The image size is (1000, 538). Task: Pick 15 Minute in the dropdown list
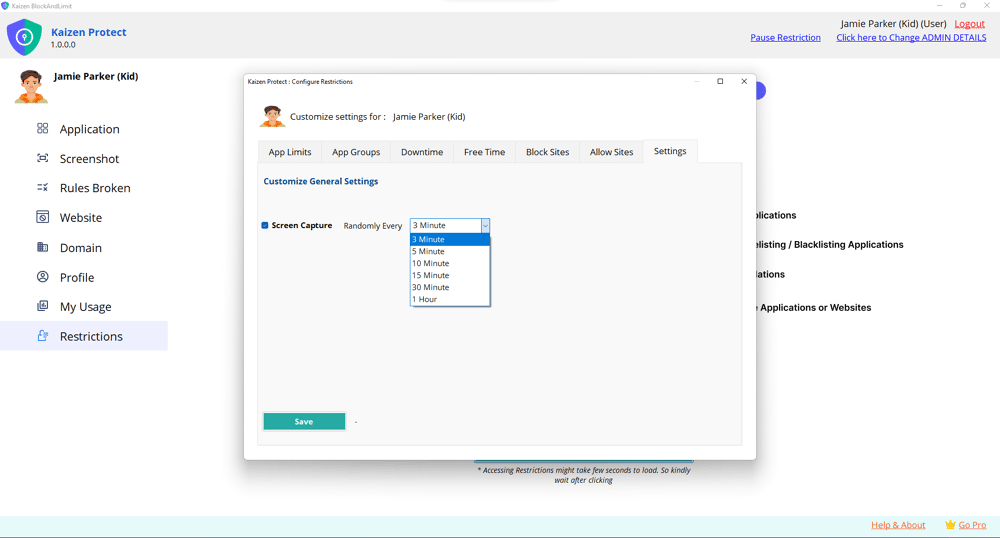(x=431, y=275)
